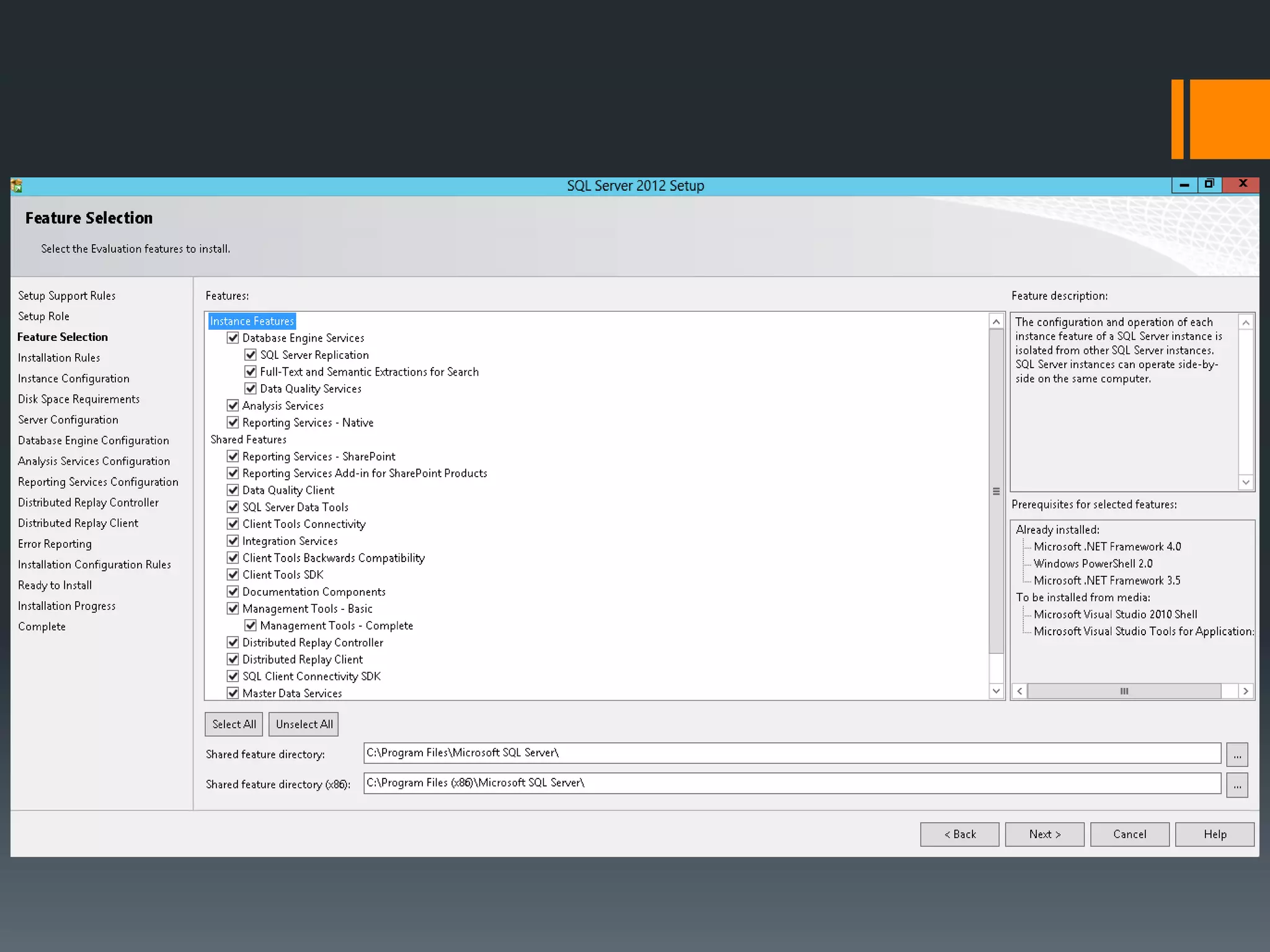Select the Shared Features tree node

(x=248, y=439)
